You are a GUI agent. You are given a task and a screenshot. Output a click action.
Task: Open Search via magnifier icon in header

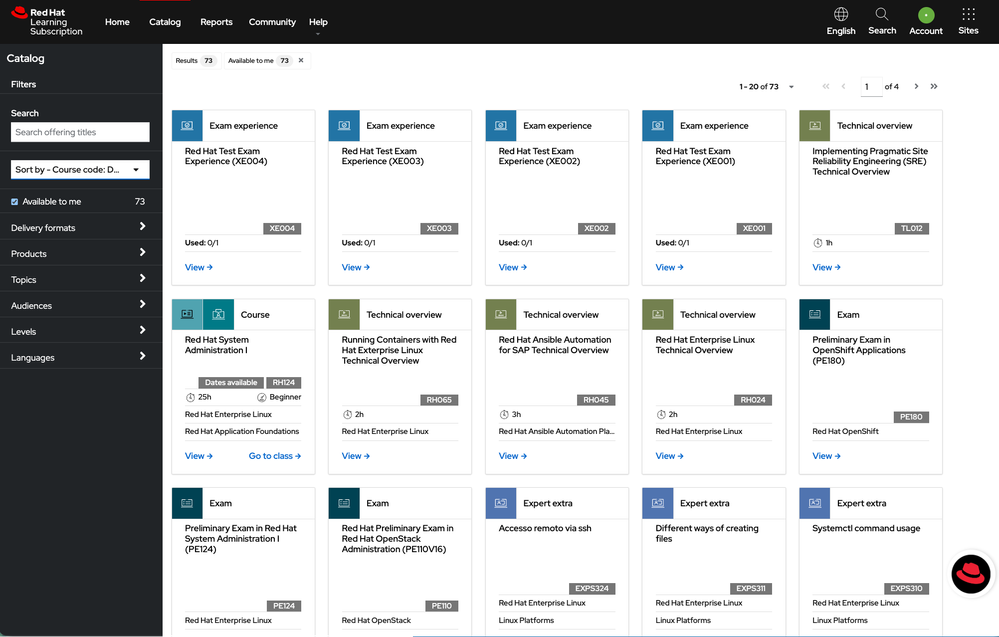(x=882, y=15)
